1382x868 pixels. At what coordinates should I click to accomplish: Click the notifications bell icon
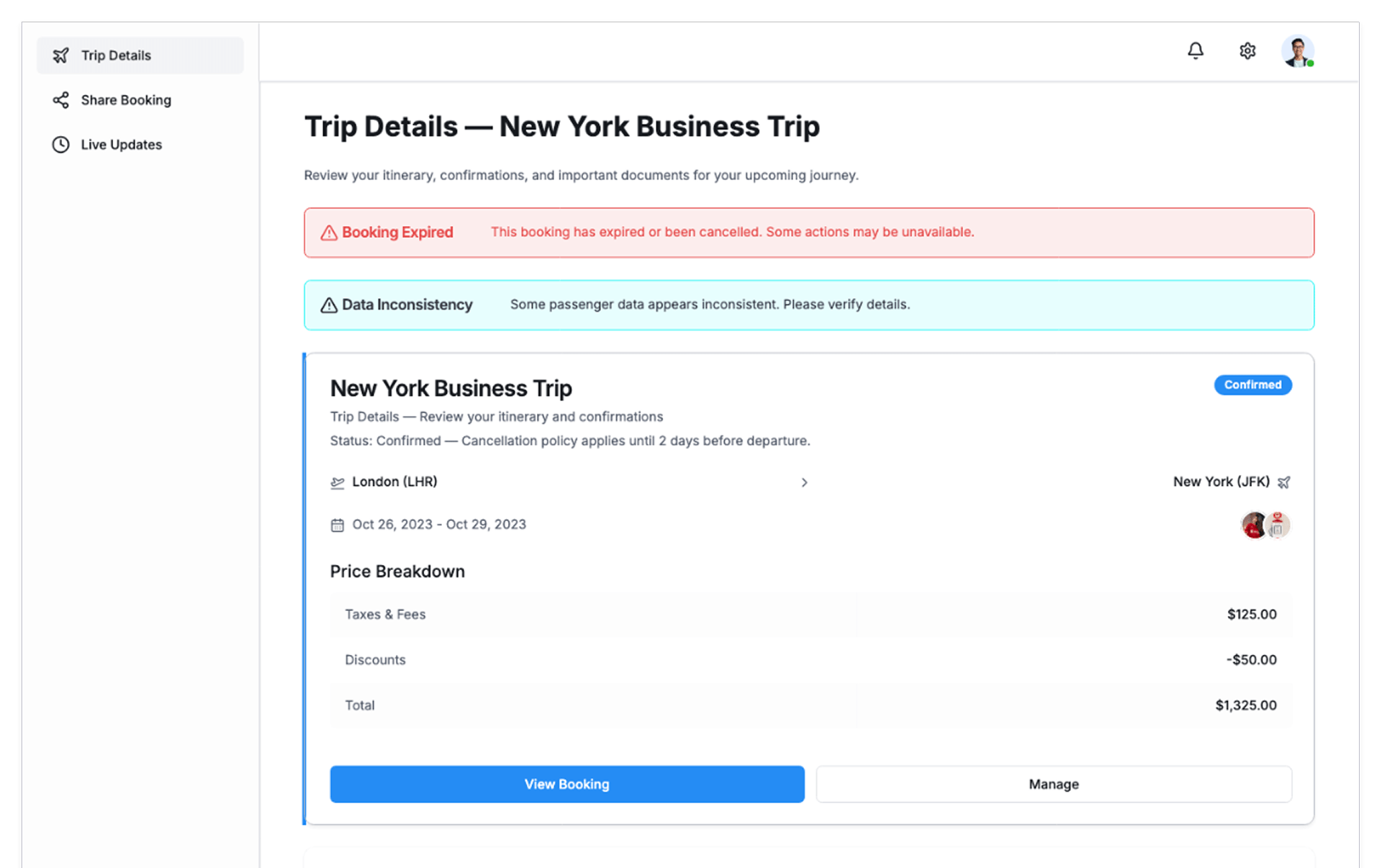tap(1196, 50)
